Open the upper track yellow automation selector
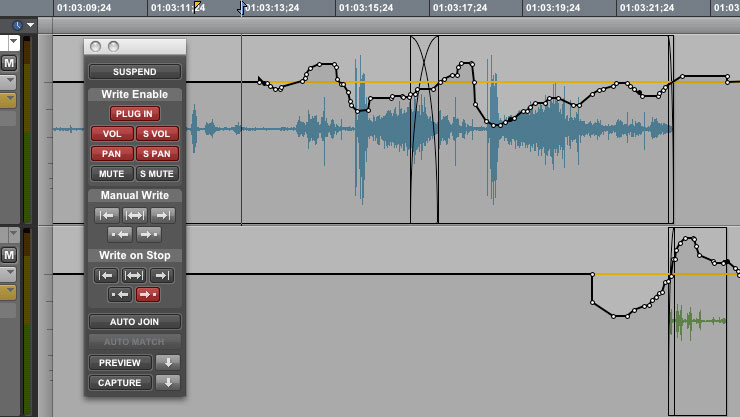Screen dimensions: 740x417 [8, 100]
